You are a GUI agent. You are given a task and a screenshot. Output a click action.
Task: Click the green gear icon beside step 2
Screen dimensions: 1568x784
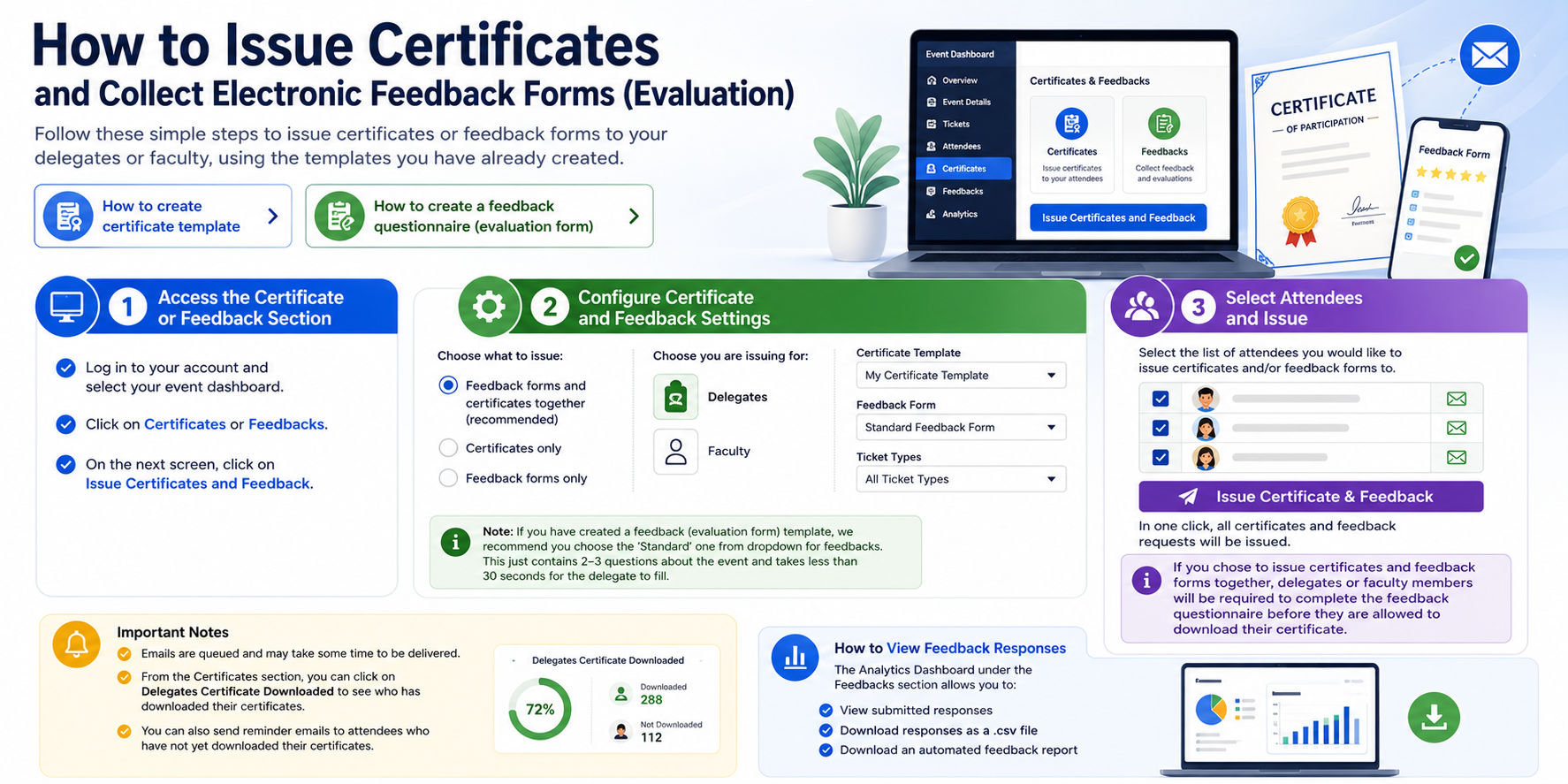pyautogui.click(x=489, y=307)
